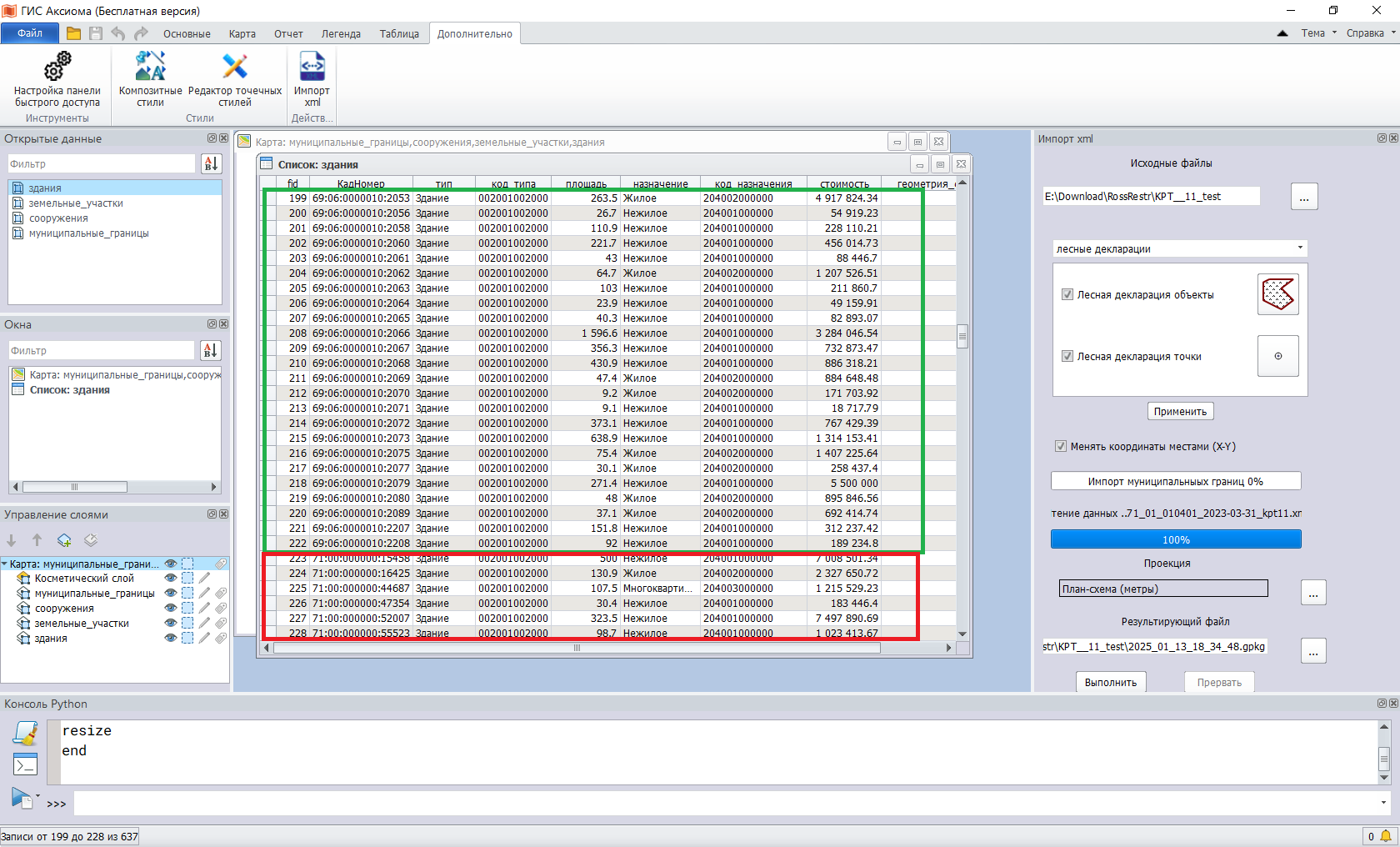Click the sort A-Z icon in Открытые данные
This screenshot has width=1400, height=847.
click(211, 164)
